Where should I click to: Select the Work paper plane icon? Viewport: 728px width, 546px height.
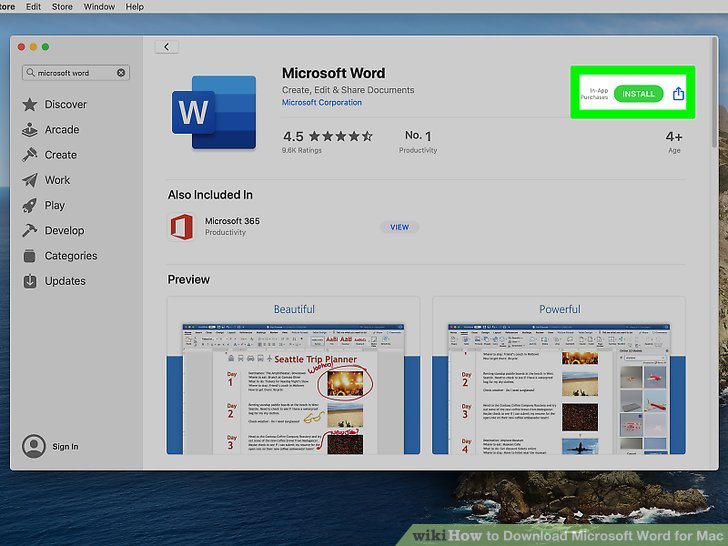coord(30,180)
